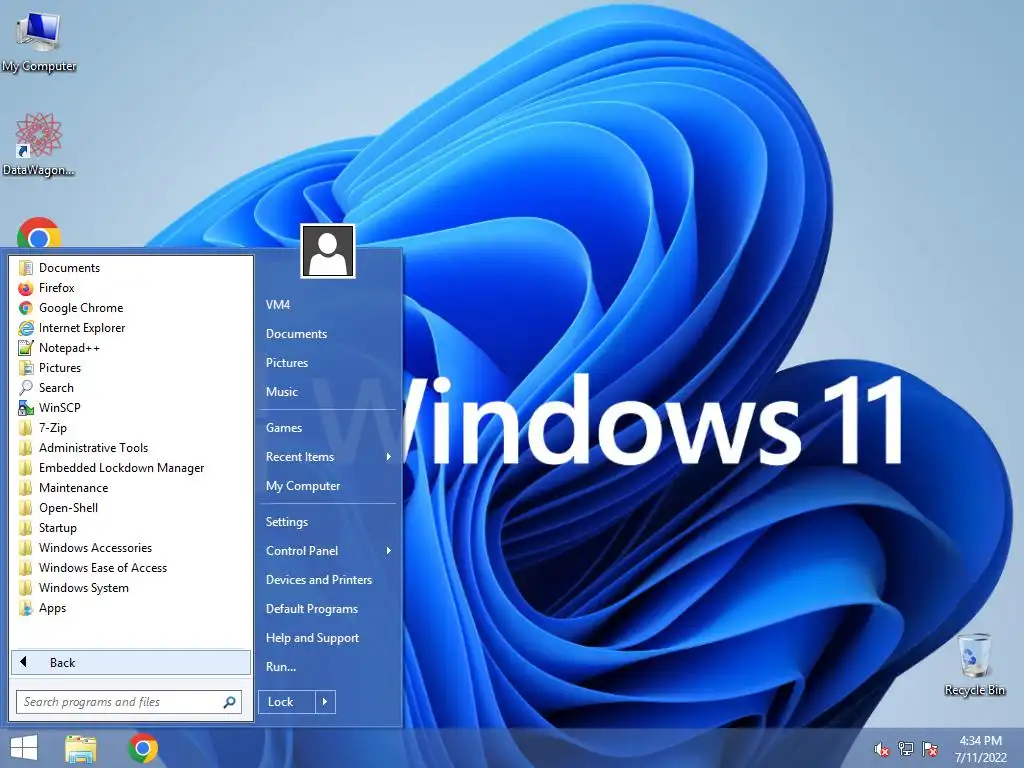Click the Internet Explorer icon in list

[x=25, y=328]
